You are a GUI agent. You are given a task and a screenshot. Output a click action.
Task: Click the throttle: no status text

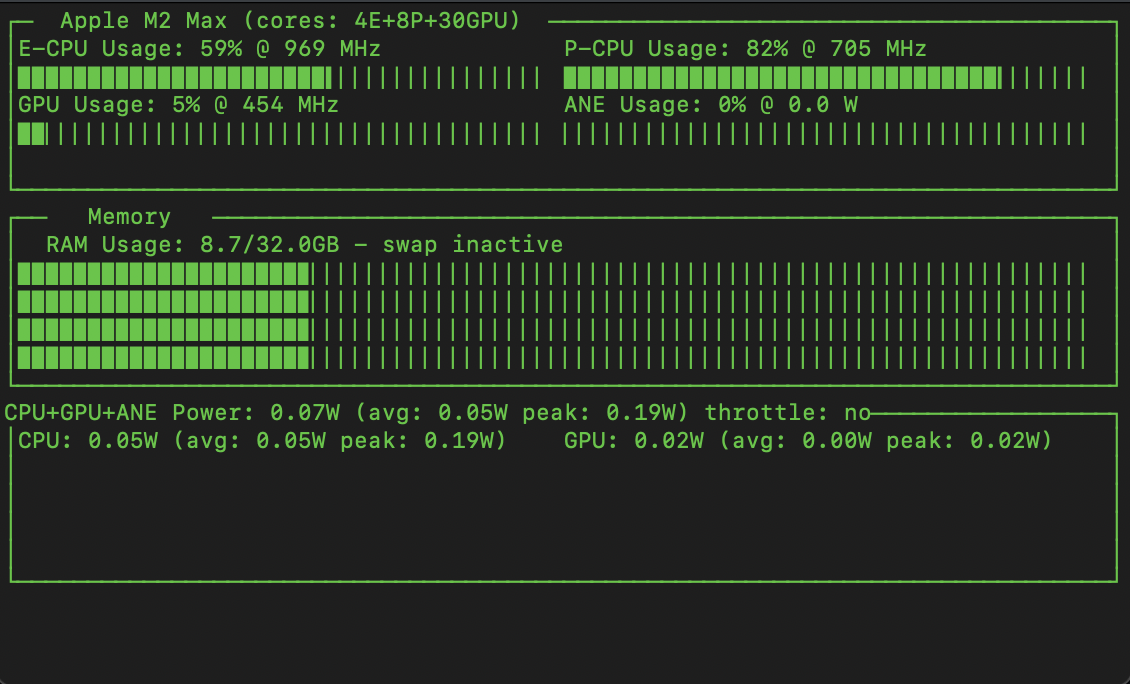pyautogui.click(x=788, y=413)
